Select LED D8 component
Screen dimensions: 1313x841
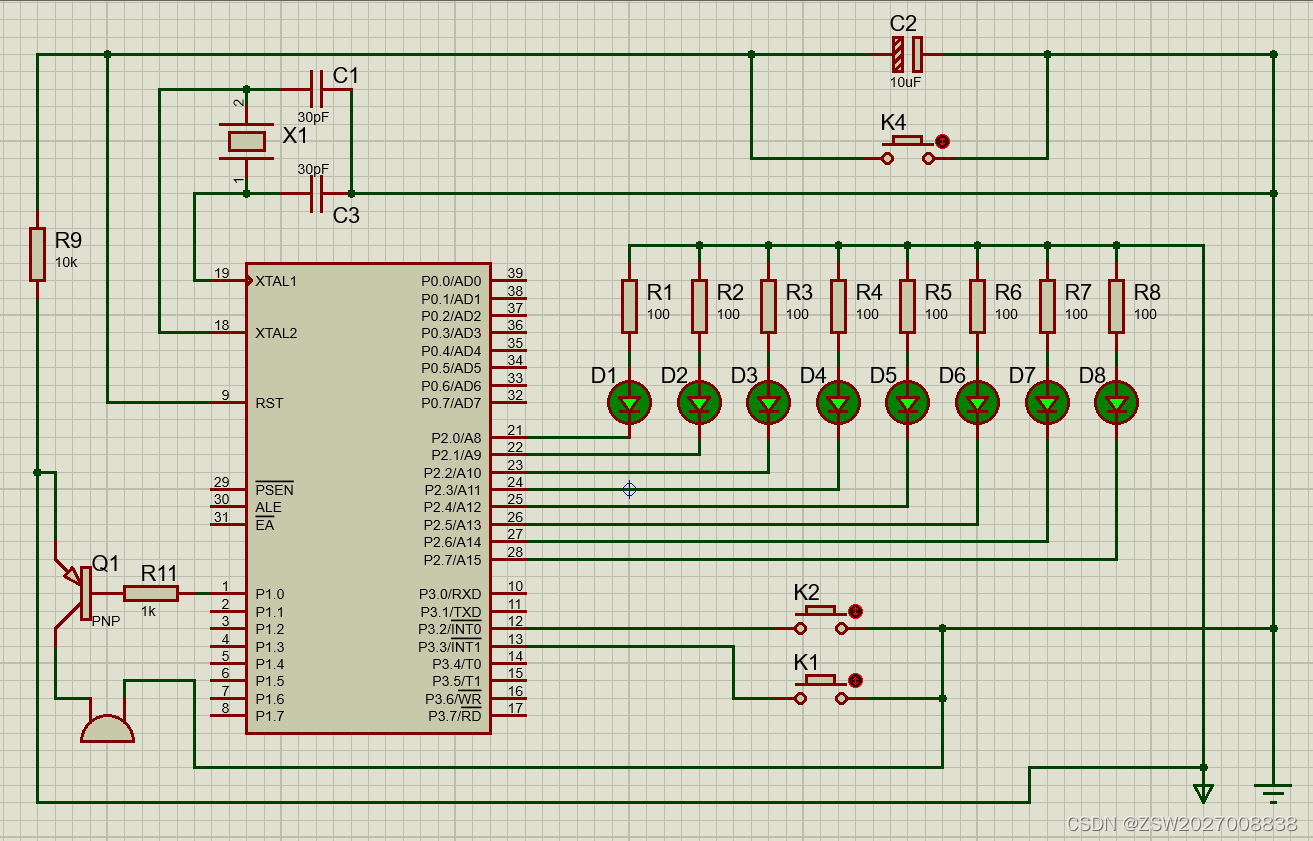coord(1116,403)
